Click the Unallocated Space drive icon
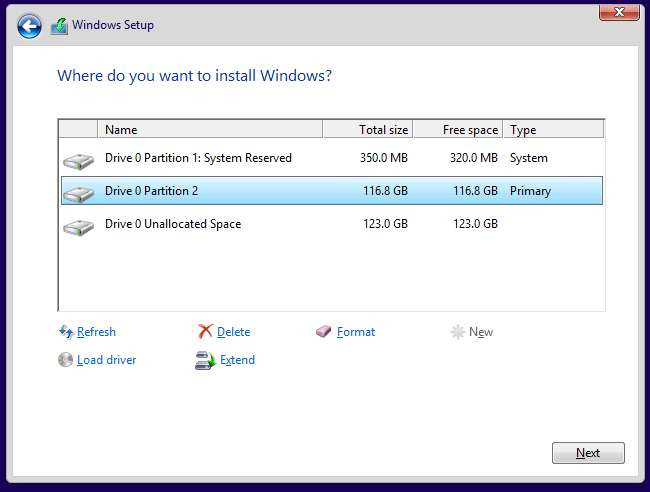Image resolution: width=650 pixels, height=492 pixels. [x=77, y=225]
